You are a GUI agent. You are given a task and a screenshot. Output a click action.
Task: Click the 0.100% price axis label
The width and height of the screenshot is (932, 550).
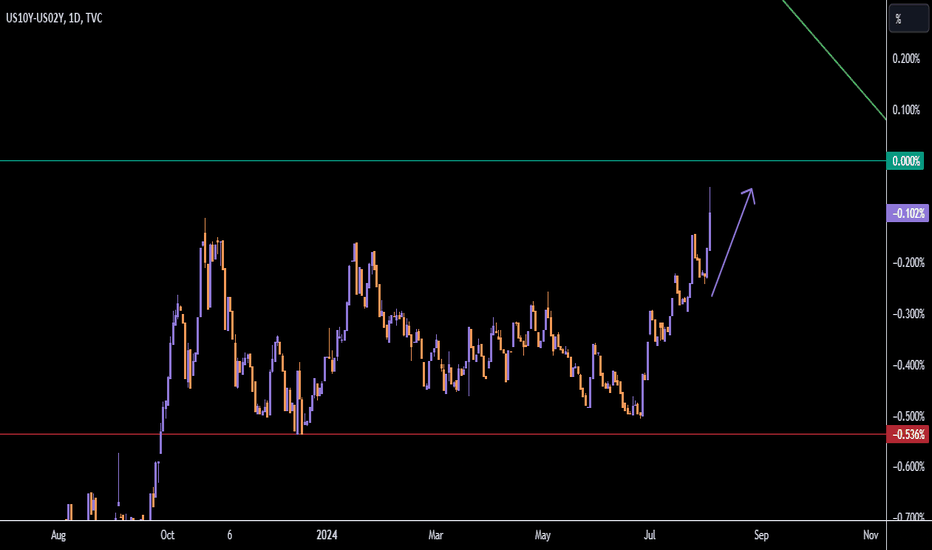pyautogui.click(x=906, y=110)
